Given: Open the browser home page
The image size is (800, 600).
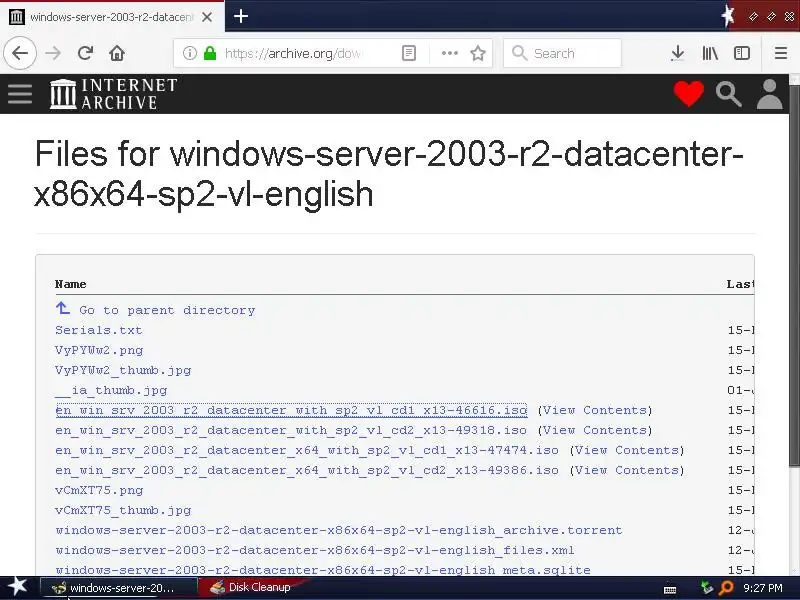Looking at the screenshot, I should point(117,53).
